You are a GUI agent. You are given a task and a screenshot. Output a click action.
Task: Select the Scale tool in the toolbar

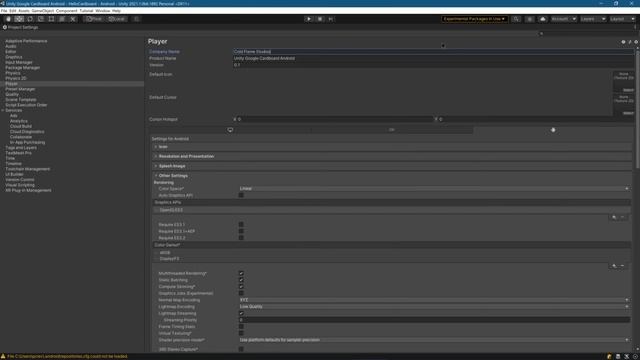pyautogui.click(x=40, y=19)
